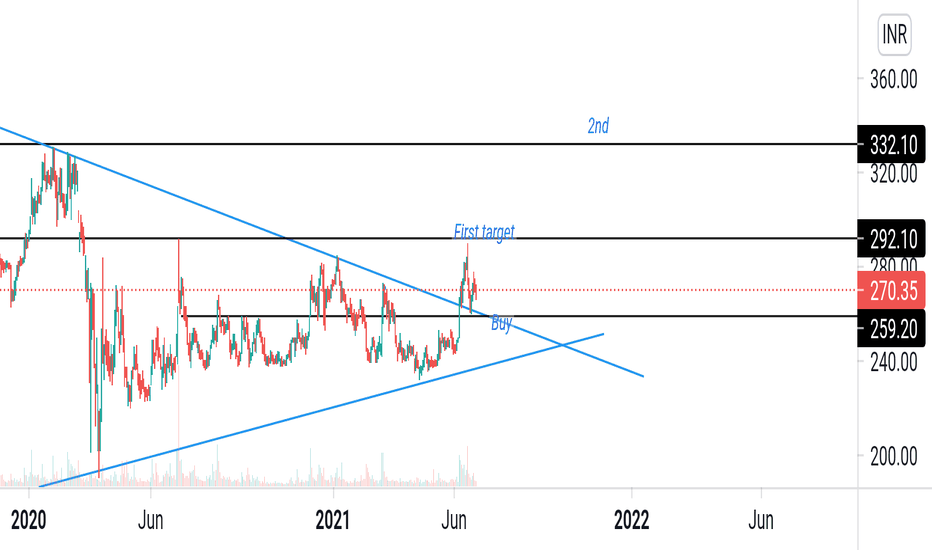Select the 'First target' annotation
The width and height of the screenshot is (932, 550).
[484, 231]
